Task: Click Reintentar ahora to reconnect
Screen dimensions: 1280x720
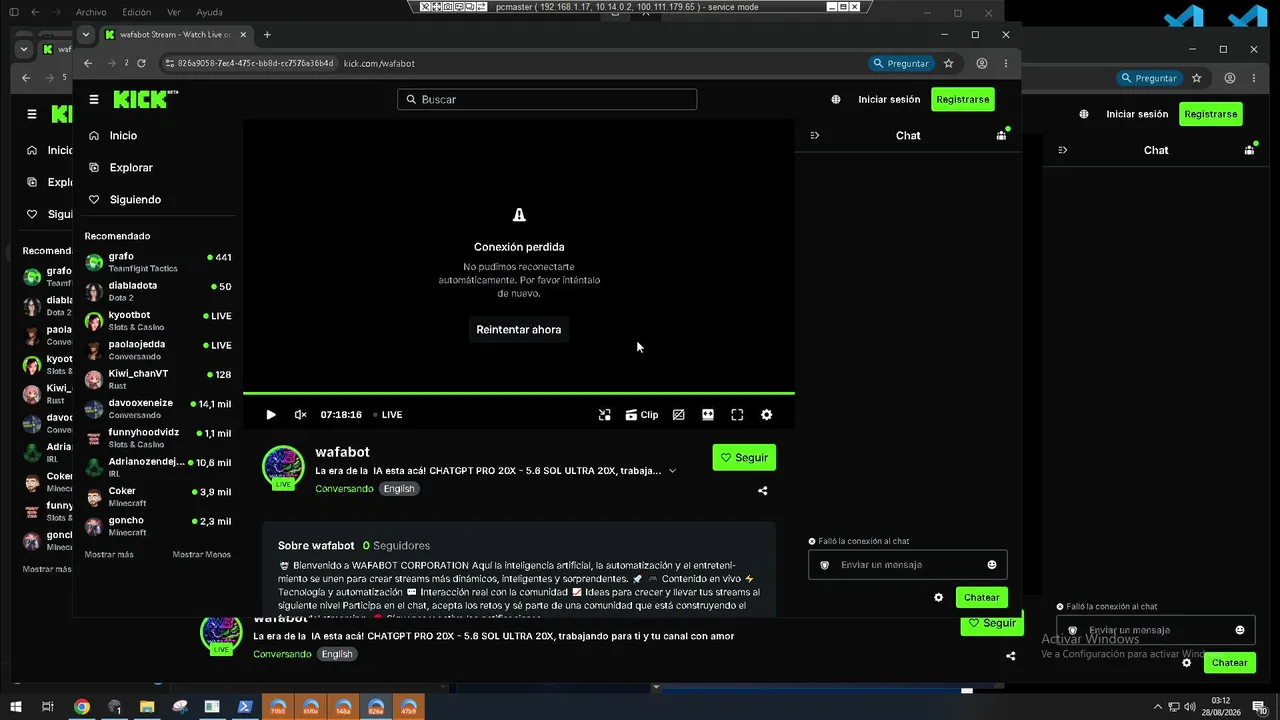Action: coord(519,330)
